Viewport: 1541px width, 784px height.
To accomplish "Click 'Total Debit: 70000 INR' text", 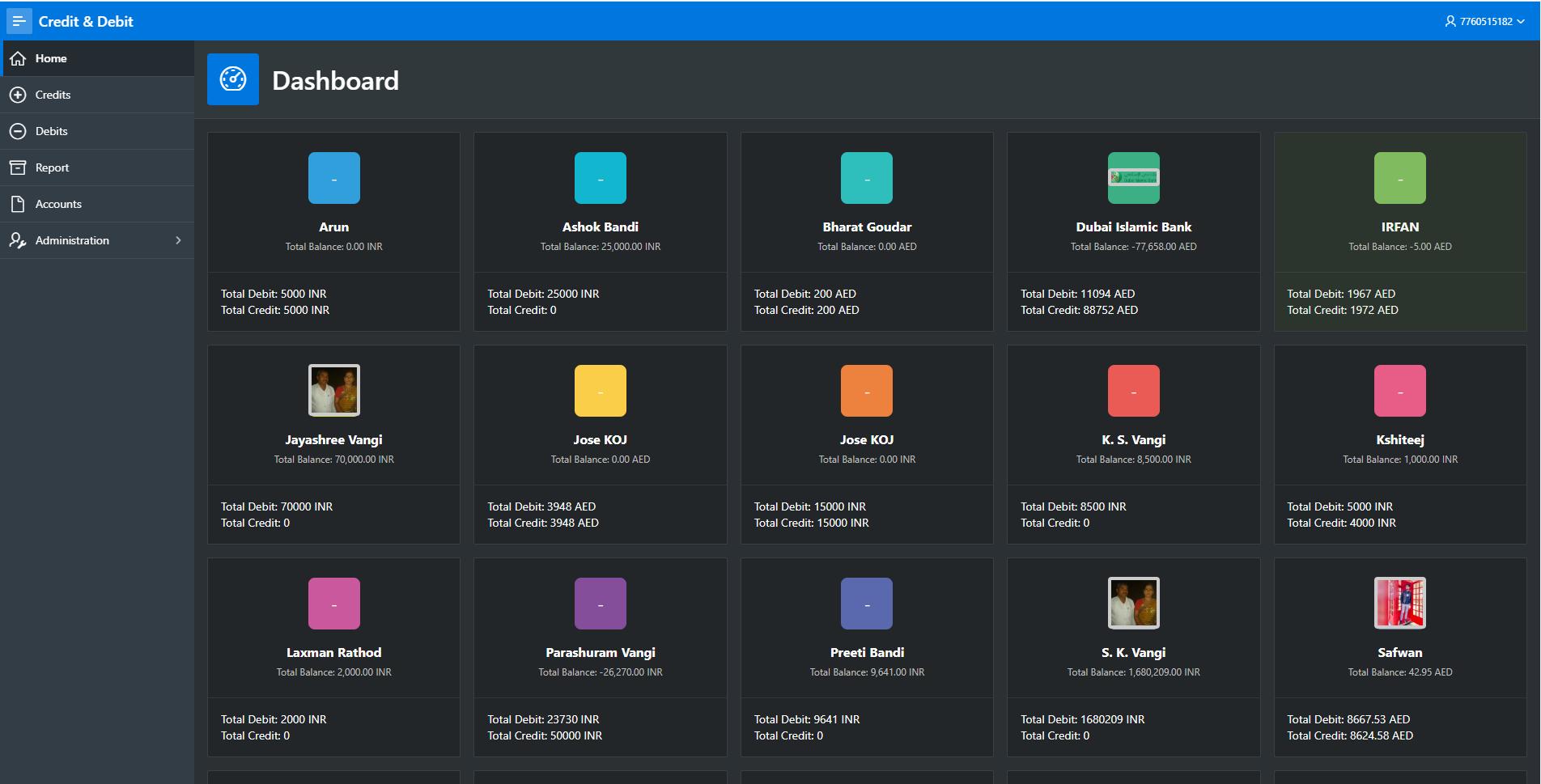I will tap(277, 506).
